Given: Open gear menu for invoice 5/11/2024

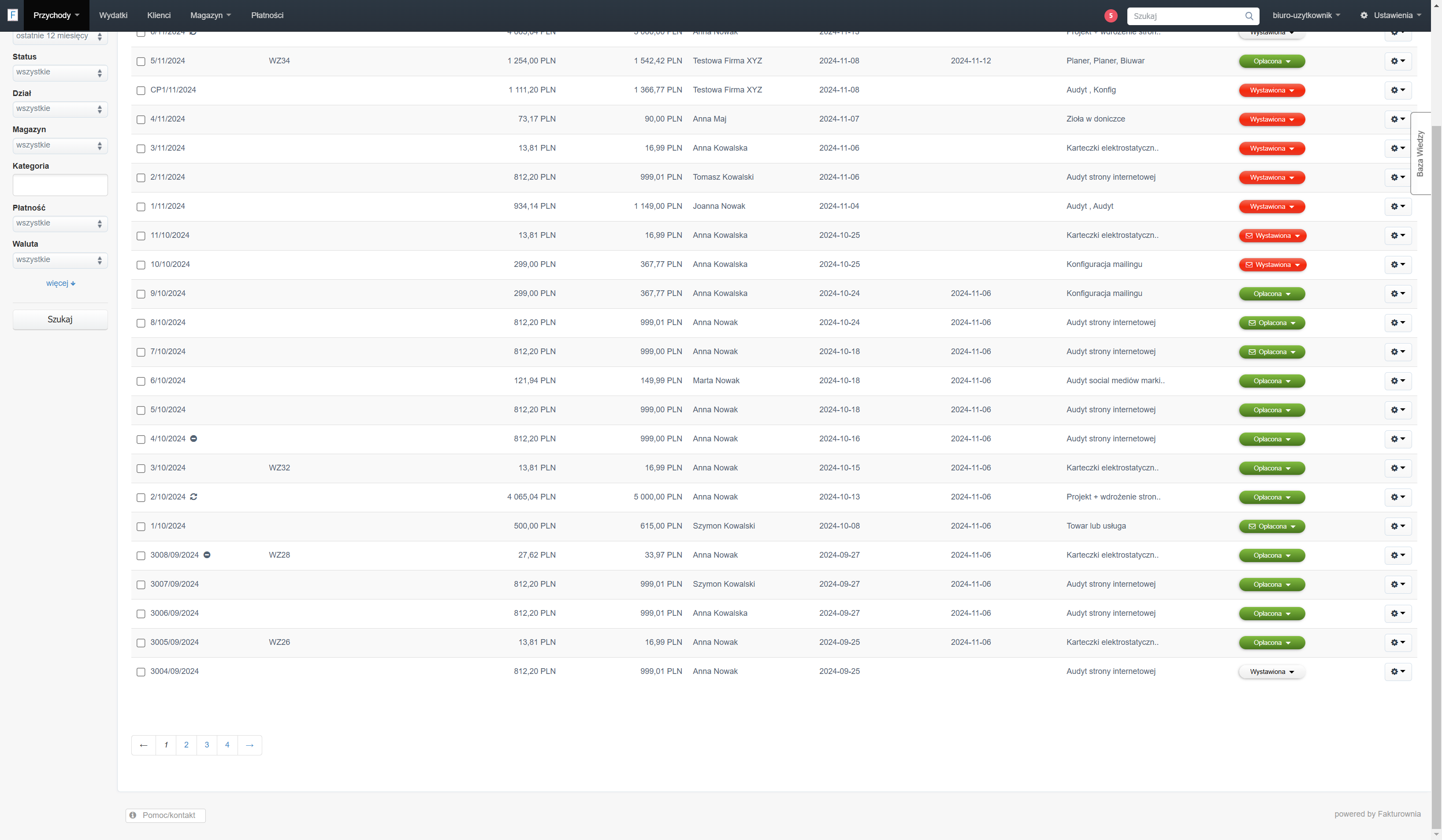Looking at the screenshot, I should pyautogui.click(x=1398, y=61).
